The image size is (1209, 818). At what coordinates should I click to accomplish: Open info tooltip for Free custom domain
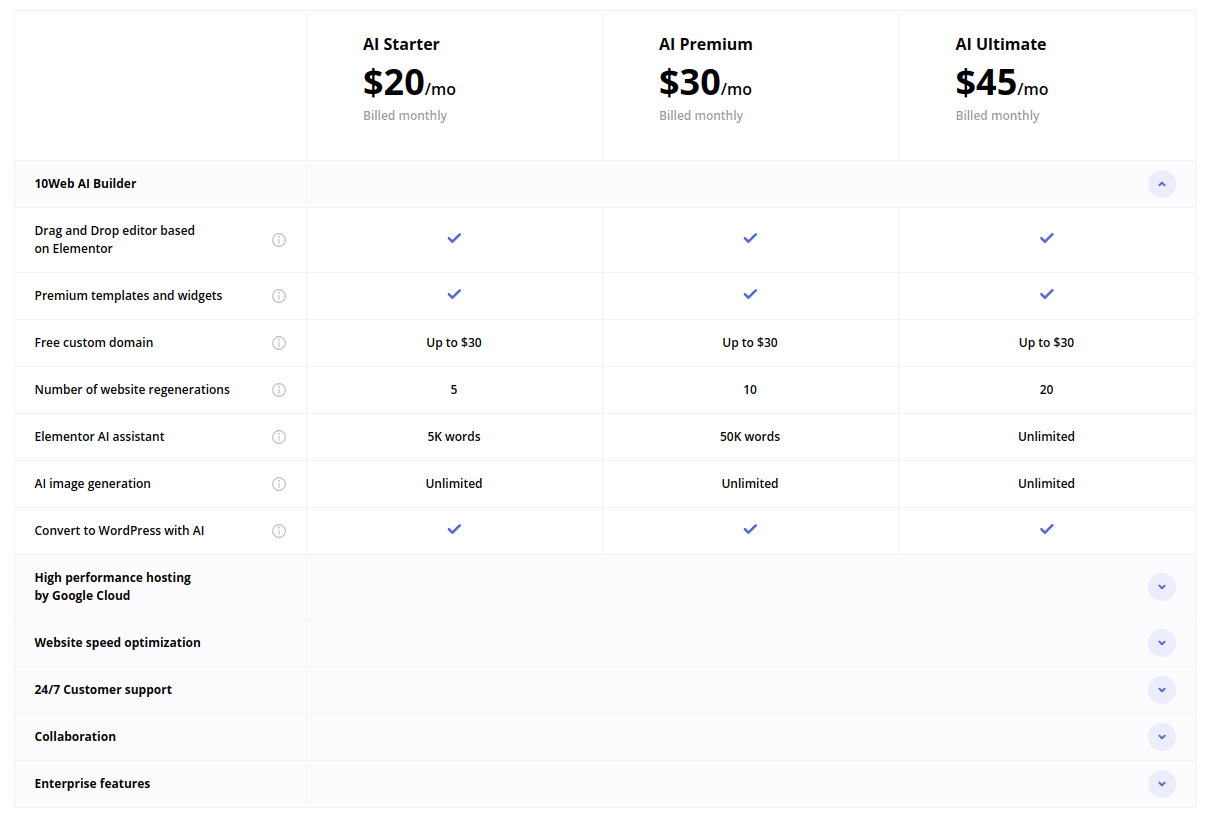coord(279,343)
